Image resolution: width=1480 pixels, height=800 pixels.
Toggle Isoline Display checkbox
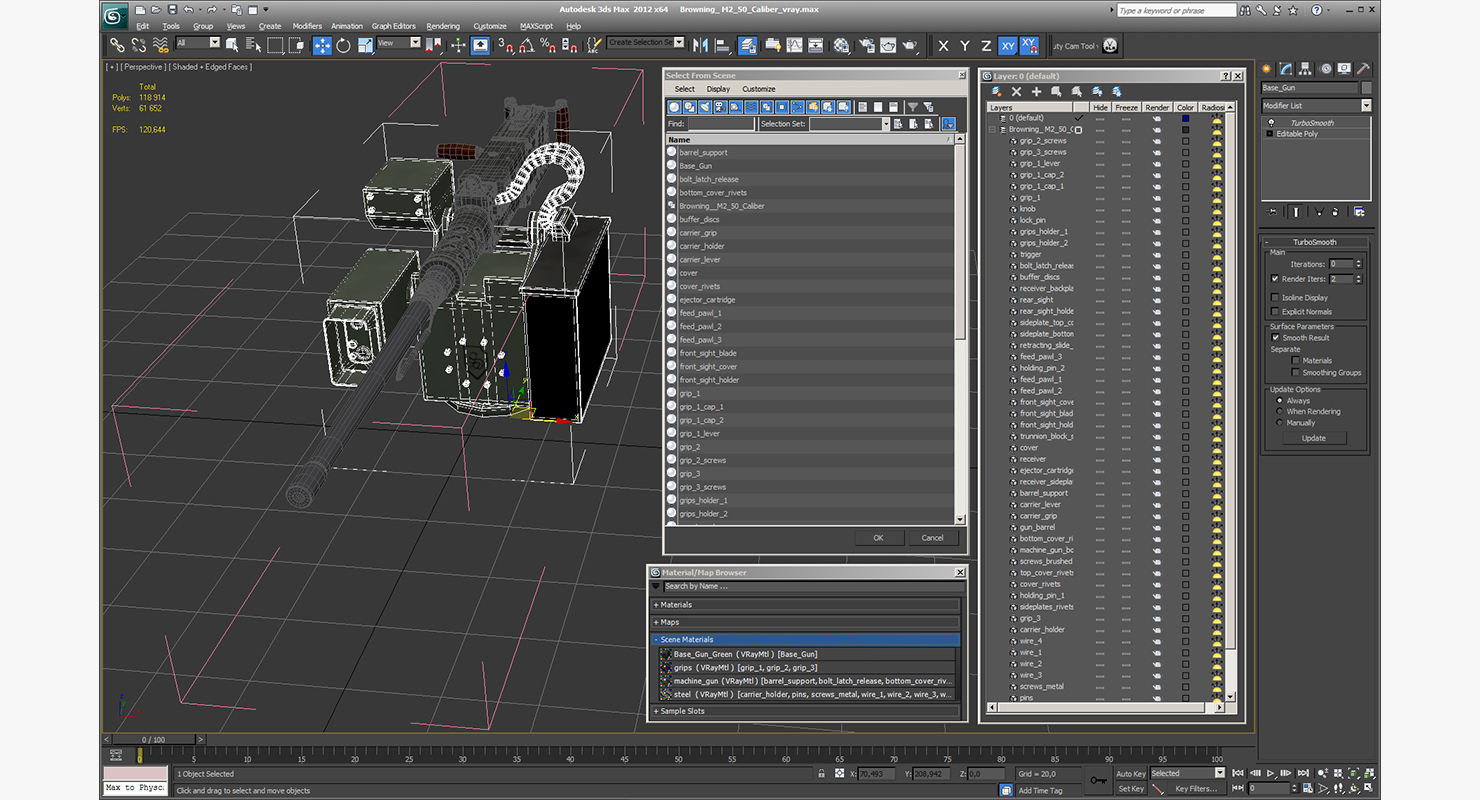click(x=1274, y=297)
